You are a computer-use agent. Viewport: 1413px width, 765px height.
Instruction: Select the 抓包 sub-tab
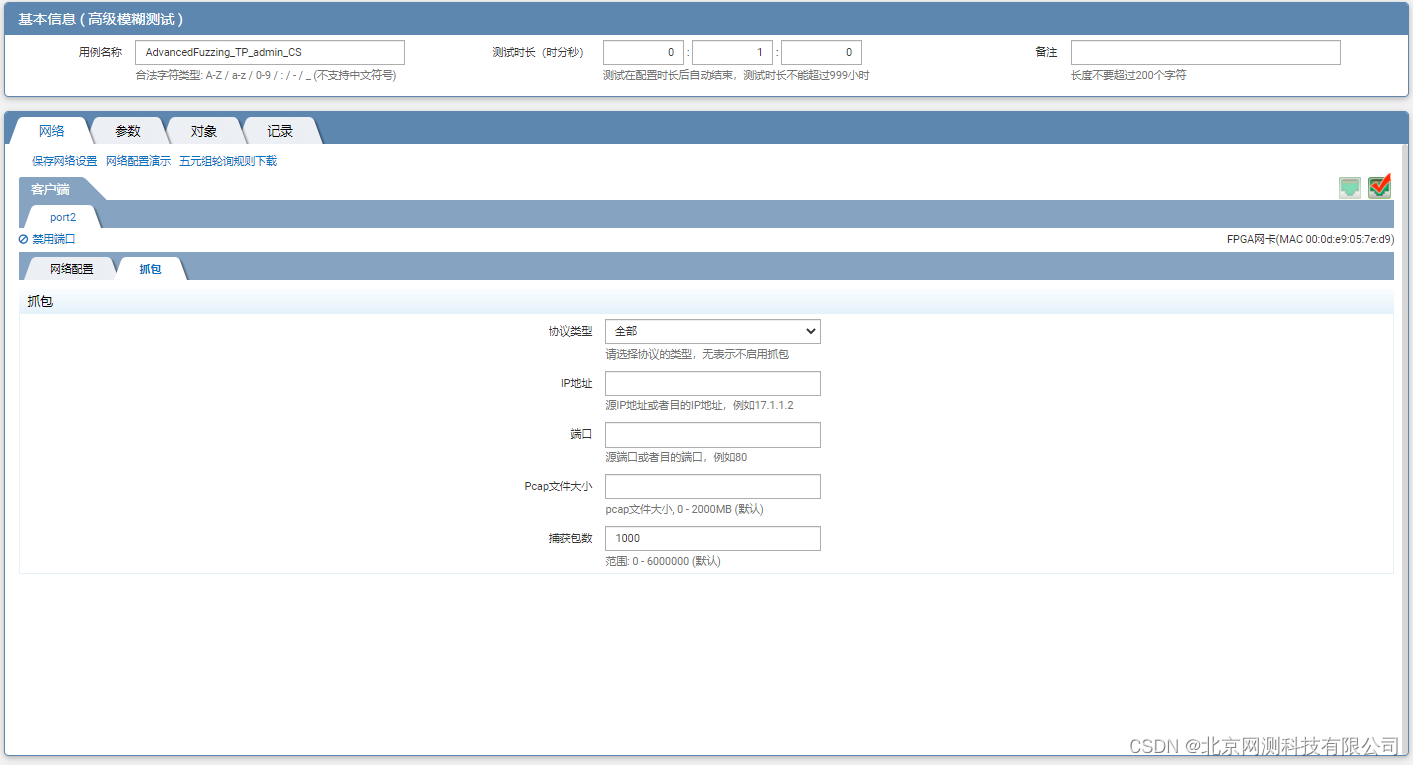(x=150, y=268)
